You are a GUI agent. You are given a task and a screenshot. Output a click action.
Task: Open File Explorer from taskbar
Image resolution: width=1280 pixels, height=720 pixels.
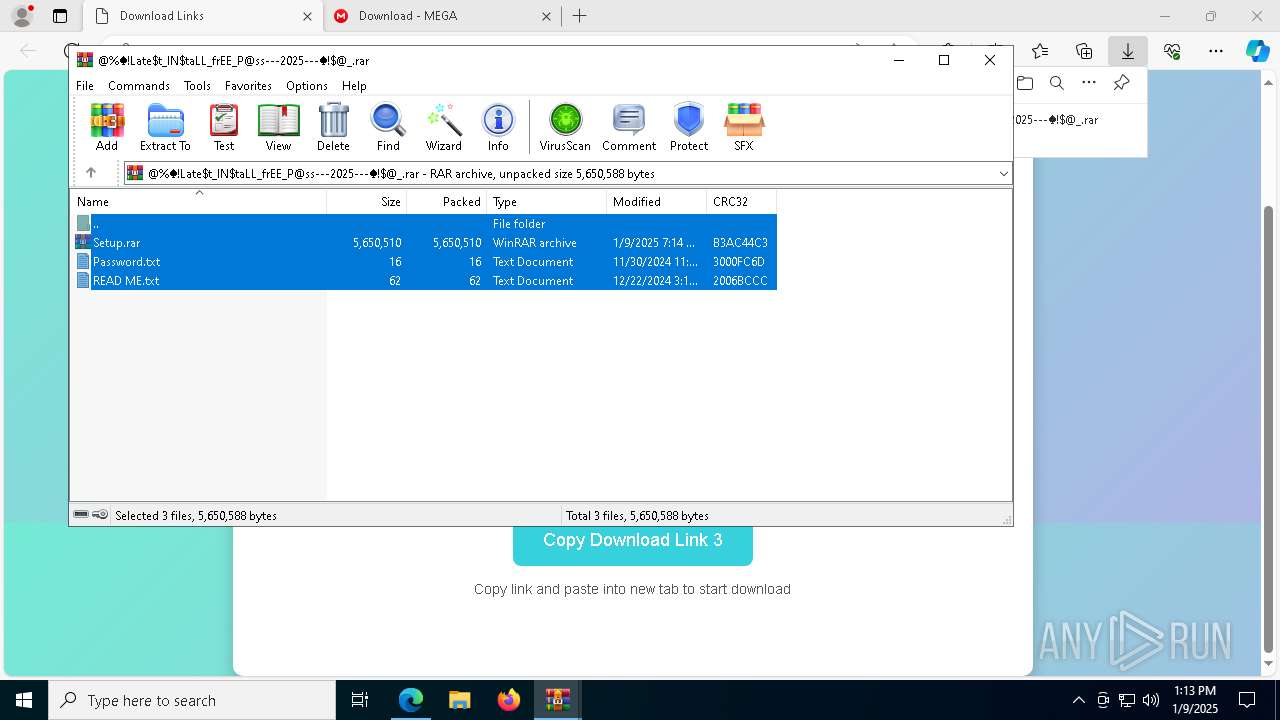pos(459,700)
